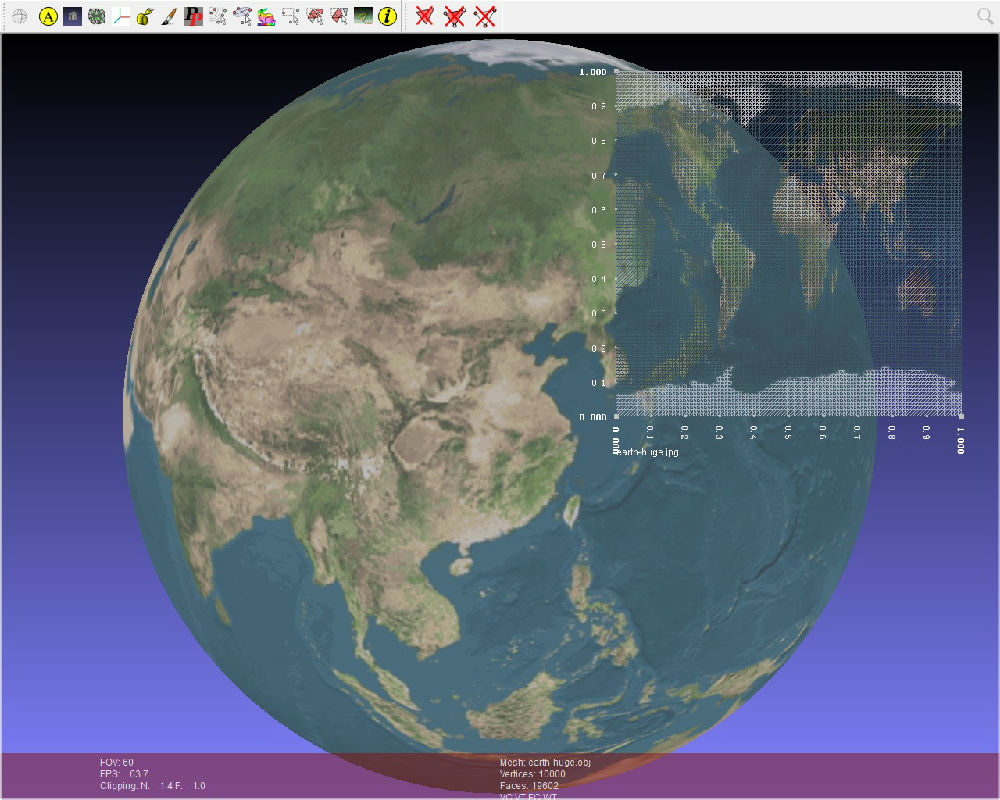Delete selected faces and vertices (middle red X)
Image resolution: width=1000 pixels, height=800 pixels.
455,17
